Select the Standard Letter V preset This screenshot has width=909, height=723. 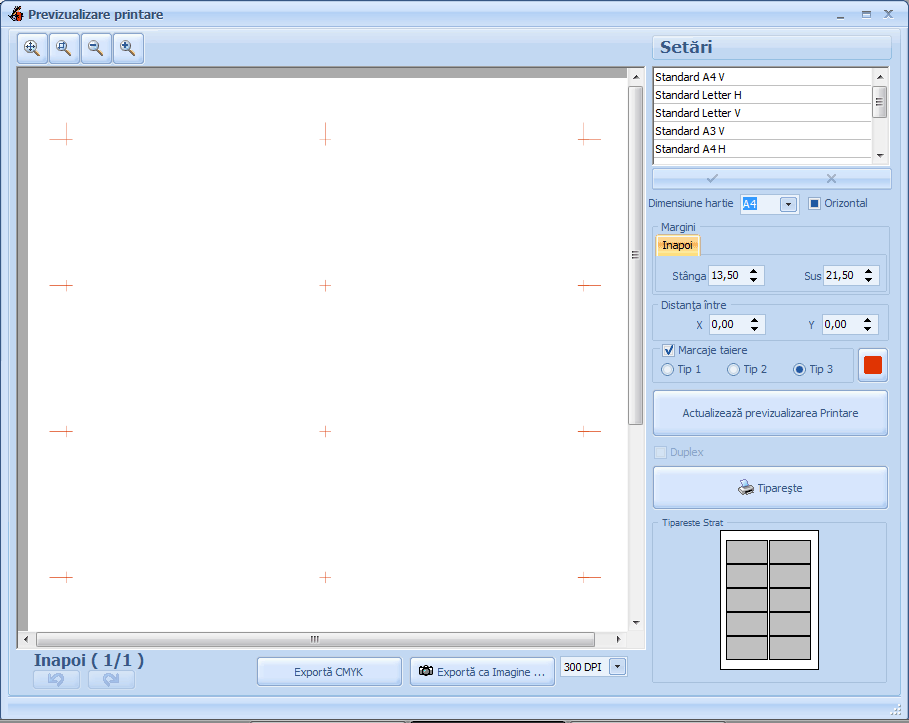click(x=762, y=113)
